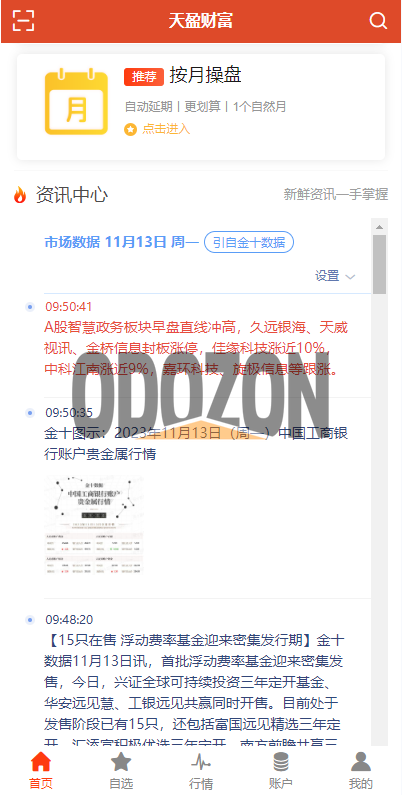
Task: Click scrollbar up arrow in news feed
Action: coord(379,226)
